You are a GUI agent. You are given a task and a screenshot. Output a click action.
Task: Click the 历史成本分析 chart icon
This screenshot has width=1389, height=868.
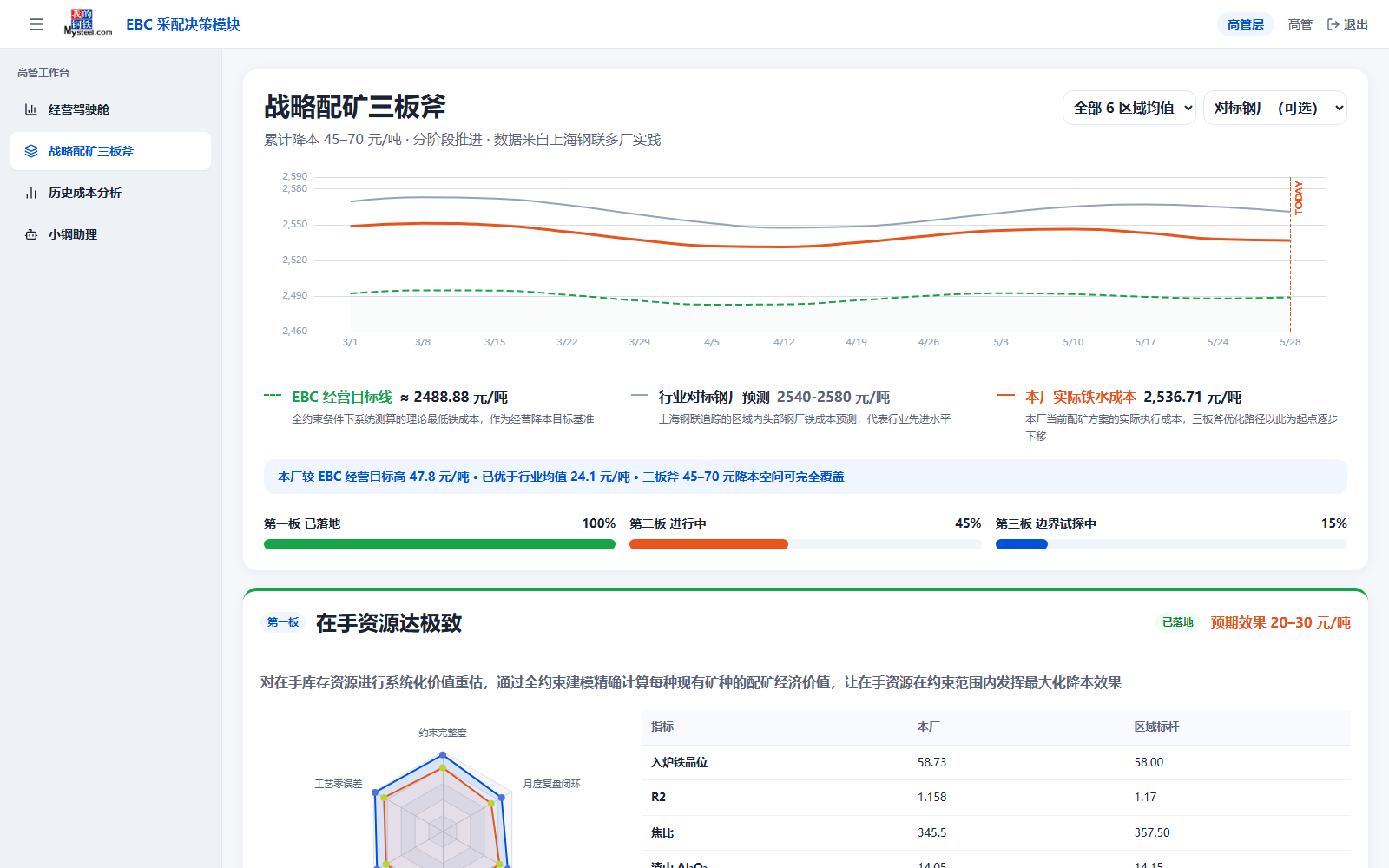[31, 193]
